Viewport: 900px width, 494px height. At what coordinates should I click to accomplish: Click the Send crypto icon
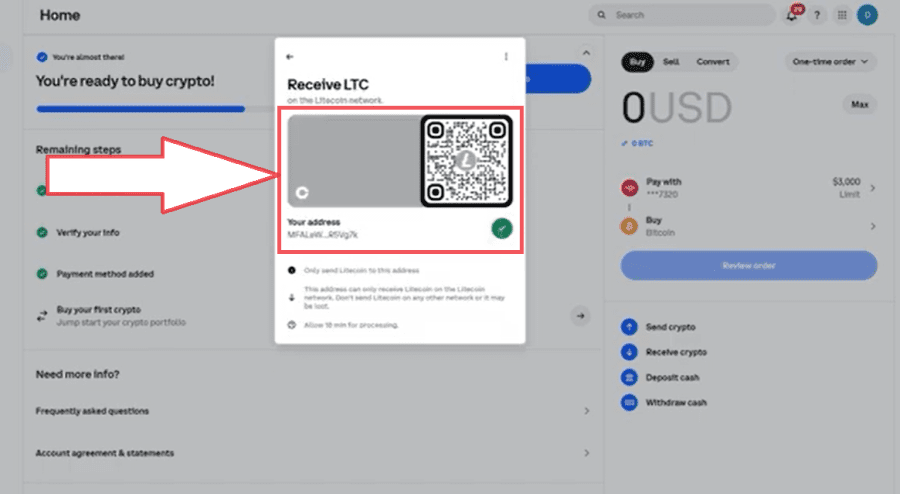(x=629, y=327)
